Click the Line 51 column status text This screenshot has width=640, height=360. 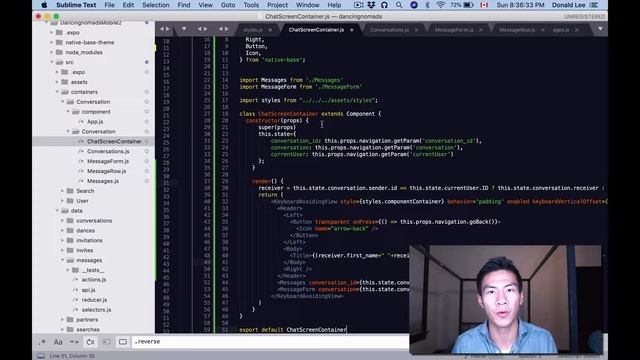point(72,356)
